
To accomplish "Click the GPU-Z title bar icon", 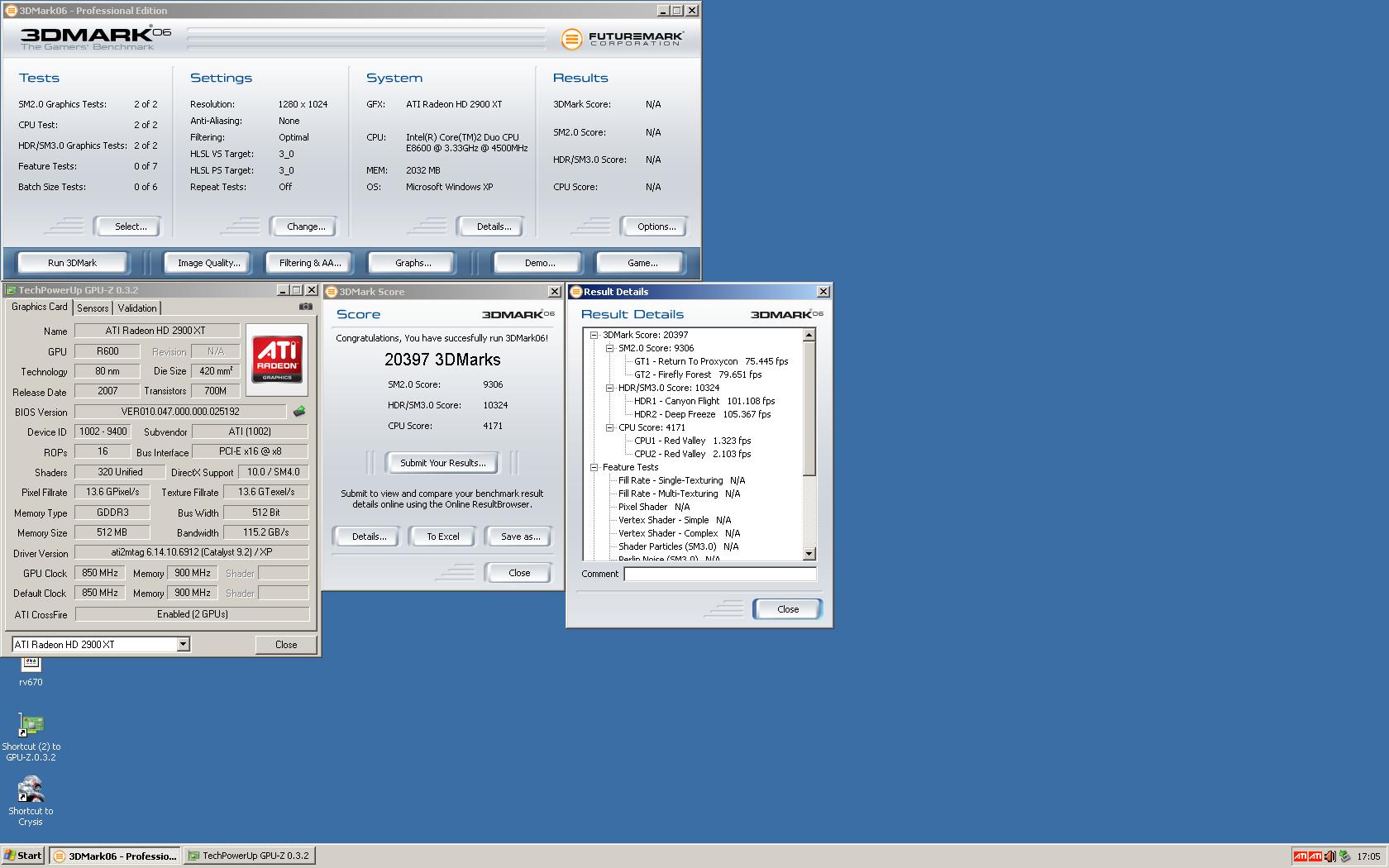I will [x=11, y=290].
